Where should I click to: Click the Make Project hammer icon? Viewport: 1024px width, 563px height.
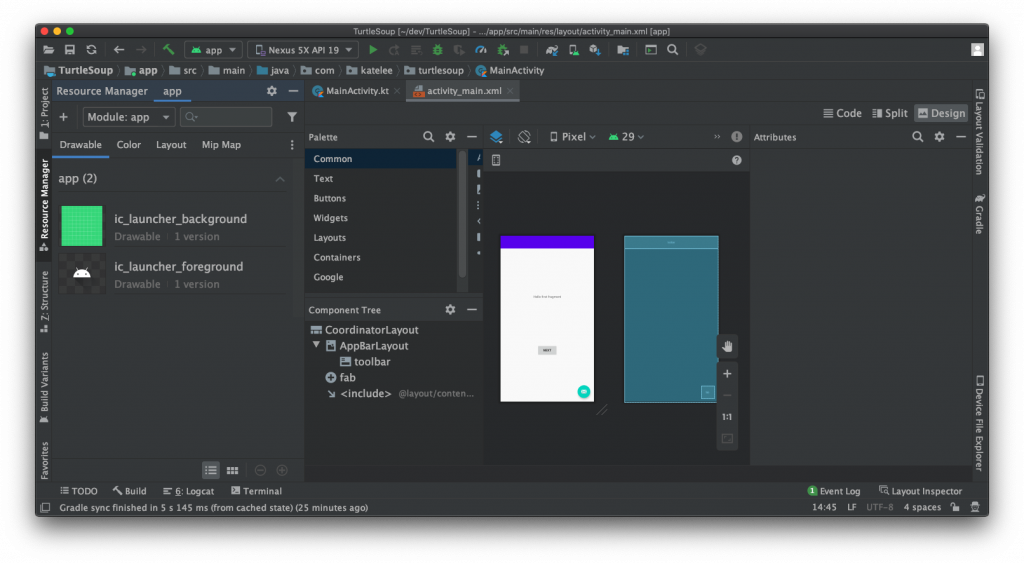coord(169,49)
